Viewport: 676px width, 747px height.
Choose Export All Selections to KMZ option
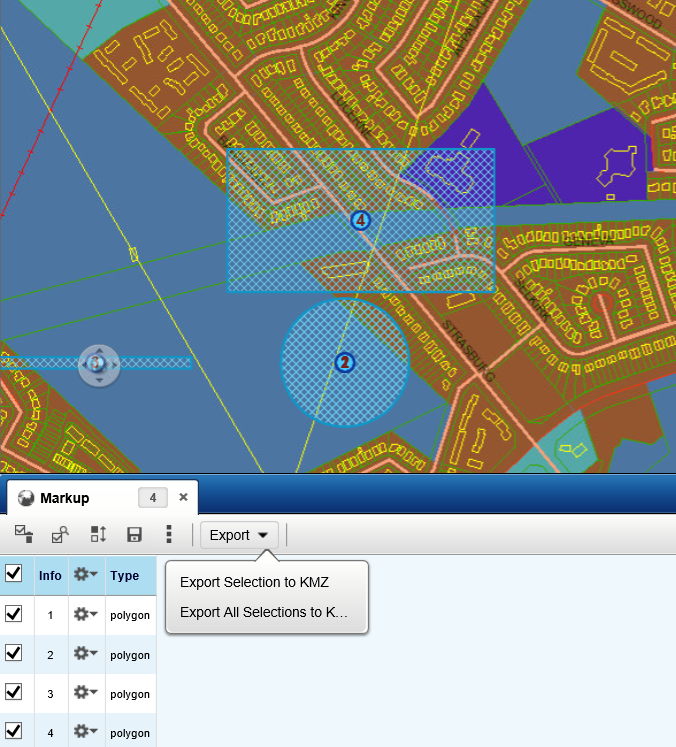264,612
